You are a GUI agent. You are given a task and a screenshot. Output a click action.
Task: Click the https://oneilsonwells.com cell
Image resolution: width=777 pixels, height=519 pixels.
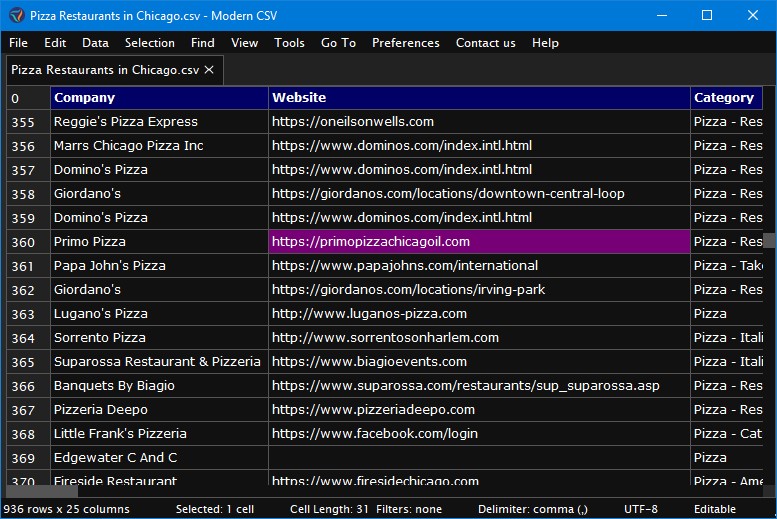[479, 121]
